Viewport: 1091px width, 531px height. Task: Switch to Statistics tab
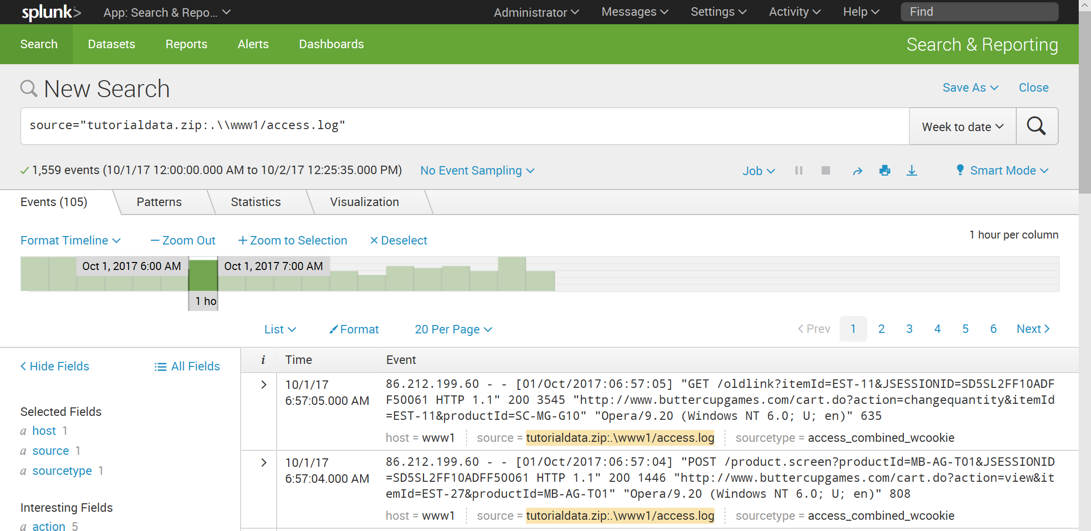[255, 202]
